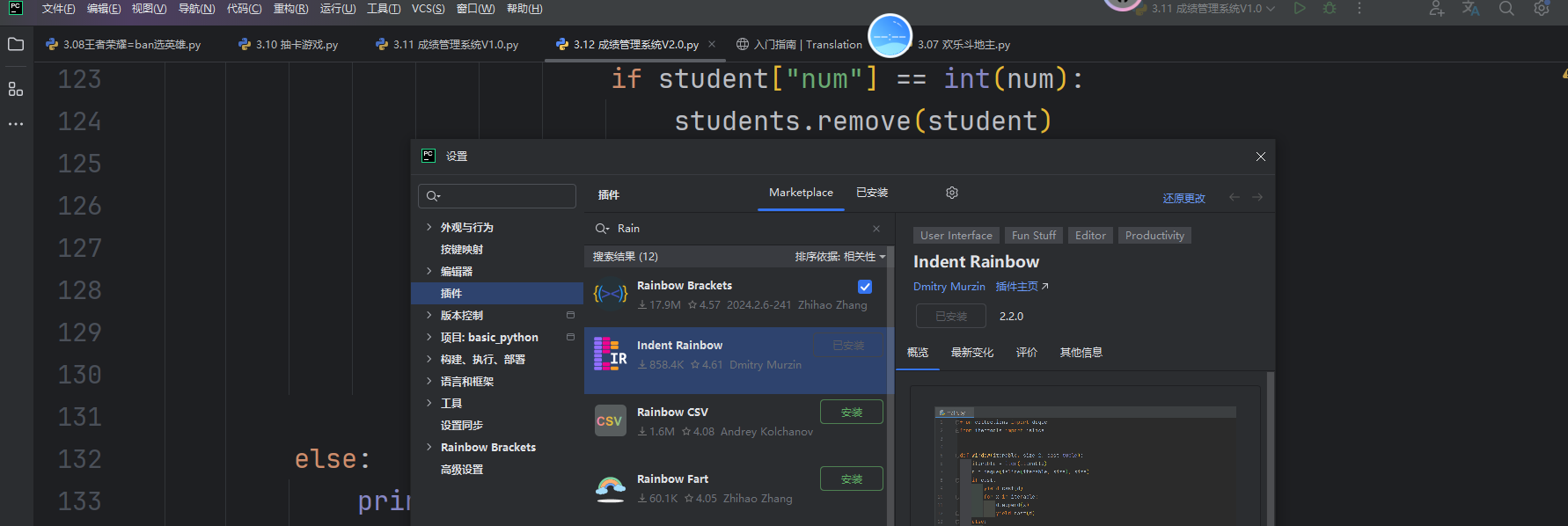Install the Rainbow CSV plugin
This screenshot has width=1568, height=526.
click(851, 412)
